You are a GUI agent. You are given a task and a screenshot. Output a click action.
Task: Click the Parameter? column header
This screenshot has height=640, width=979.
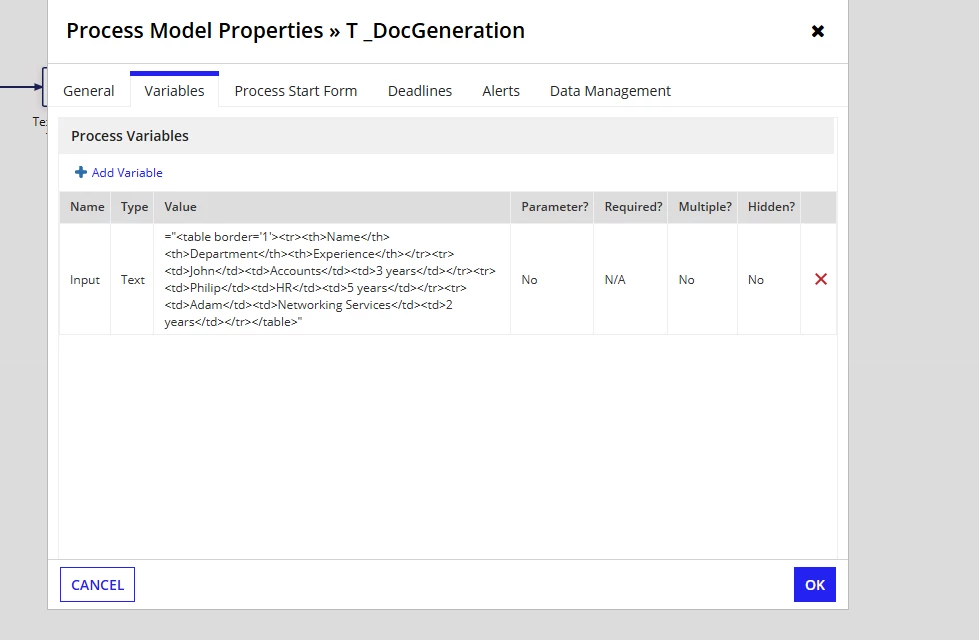coord(554,207)
